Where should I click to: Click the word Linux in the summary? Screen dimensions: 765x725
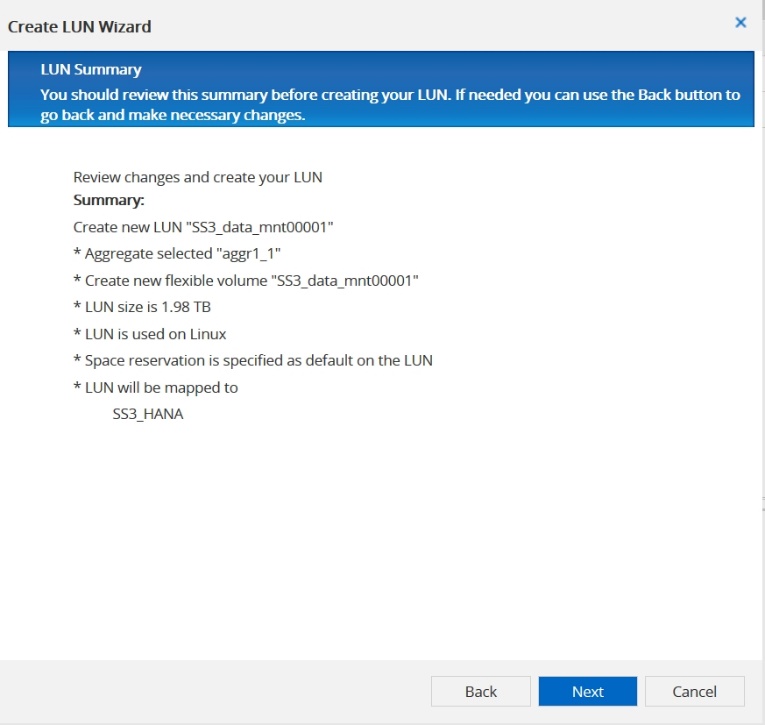[207, 334]
